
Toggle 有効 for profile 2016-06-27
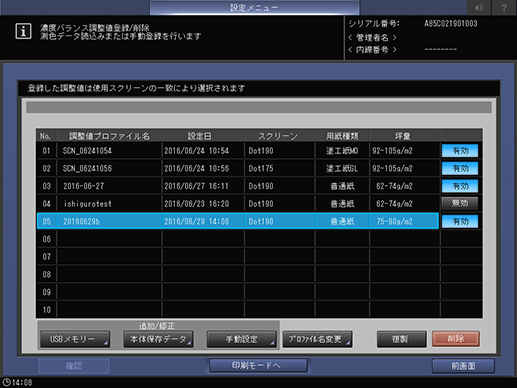pyautogui.click(x=460, y=186)
